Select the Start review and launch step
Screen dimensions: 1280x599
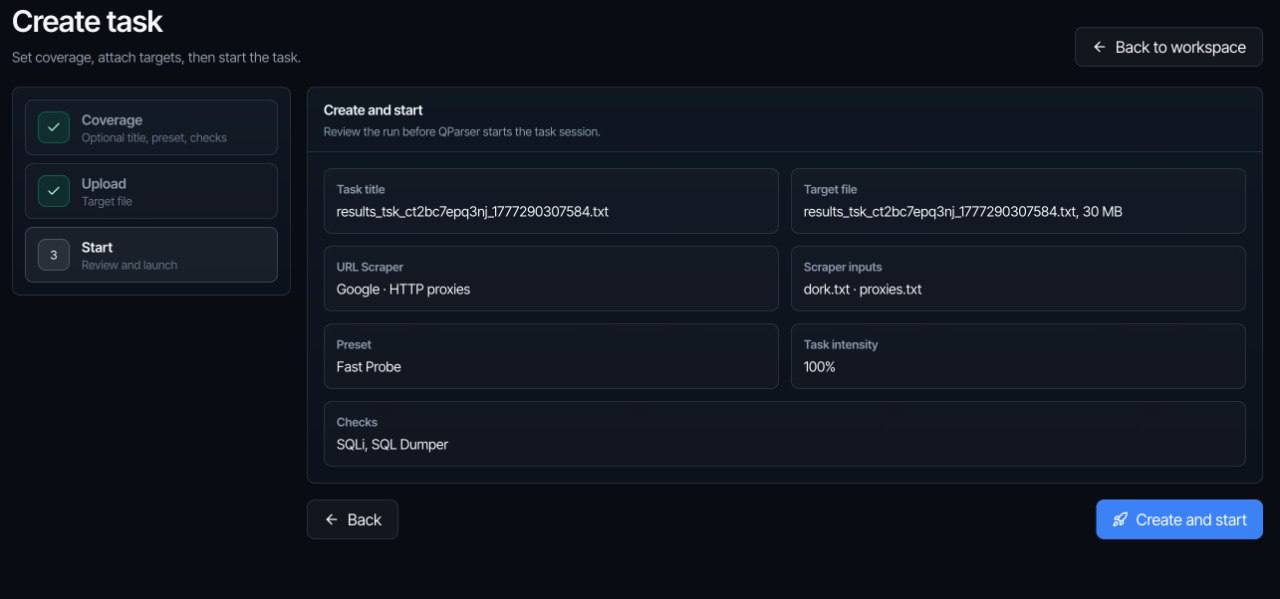tap(151, 255)
